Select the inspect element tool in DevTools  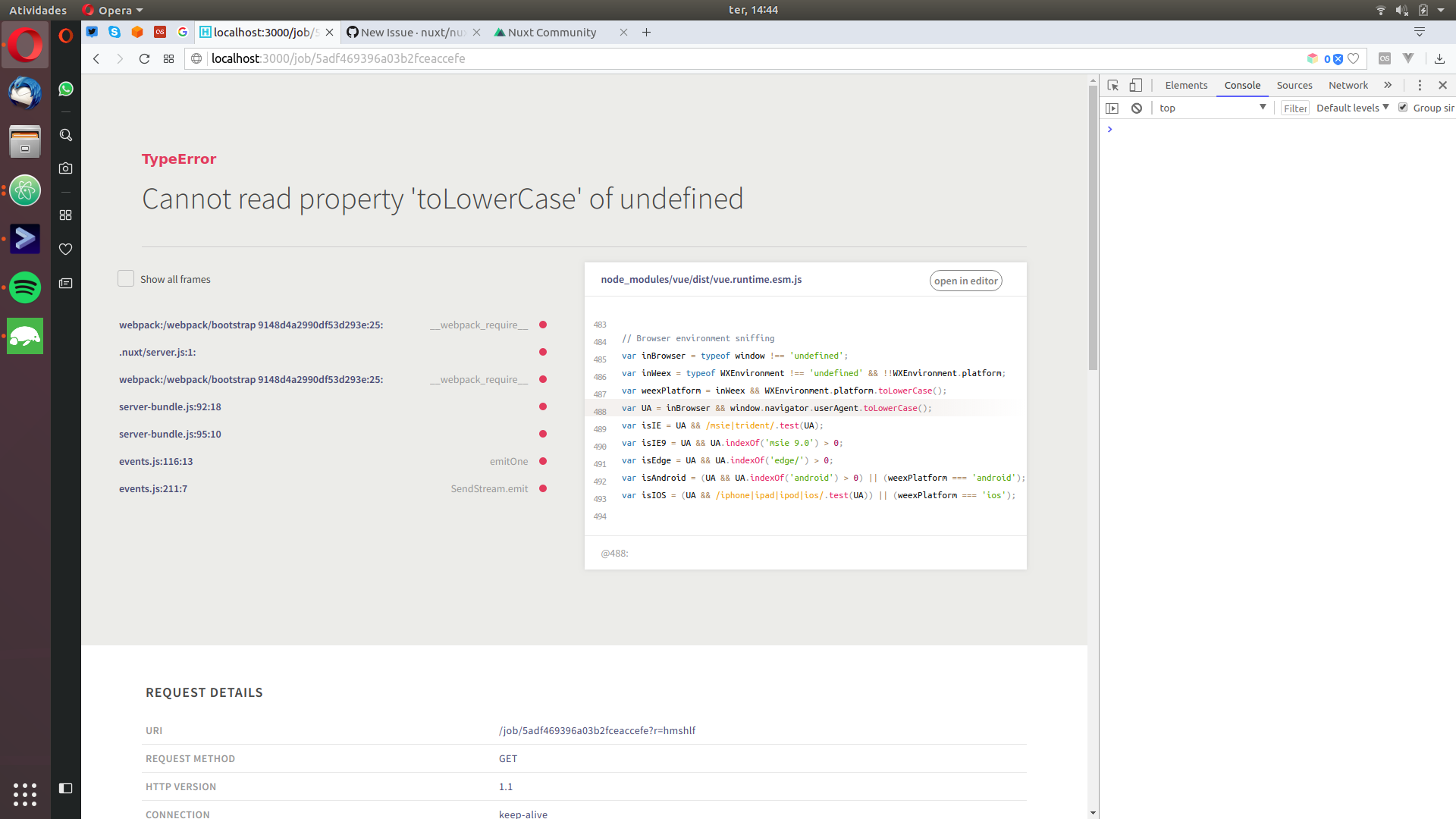pyautogui.click(x=1112, y=85)
